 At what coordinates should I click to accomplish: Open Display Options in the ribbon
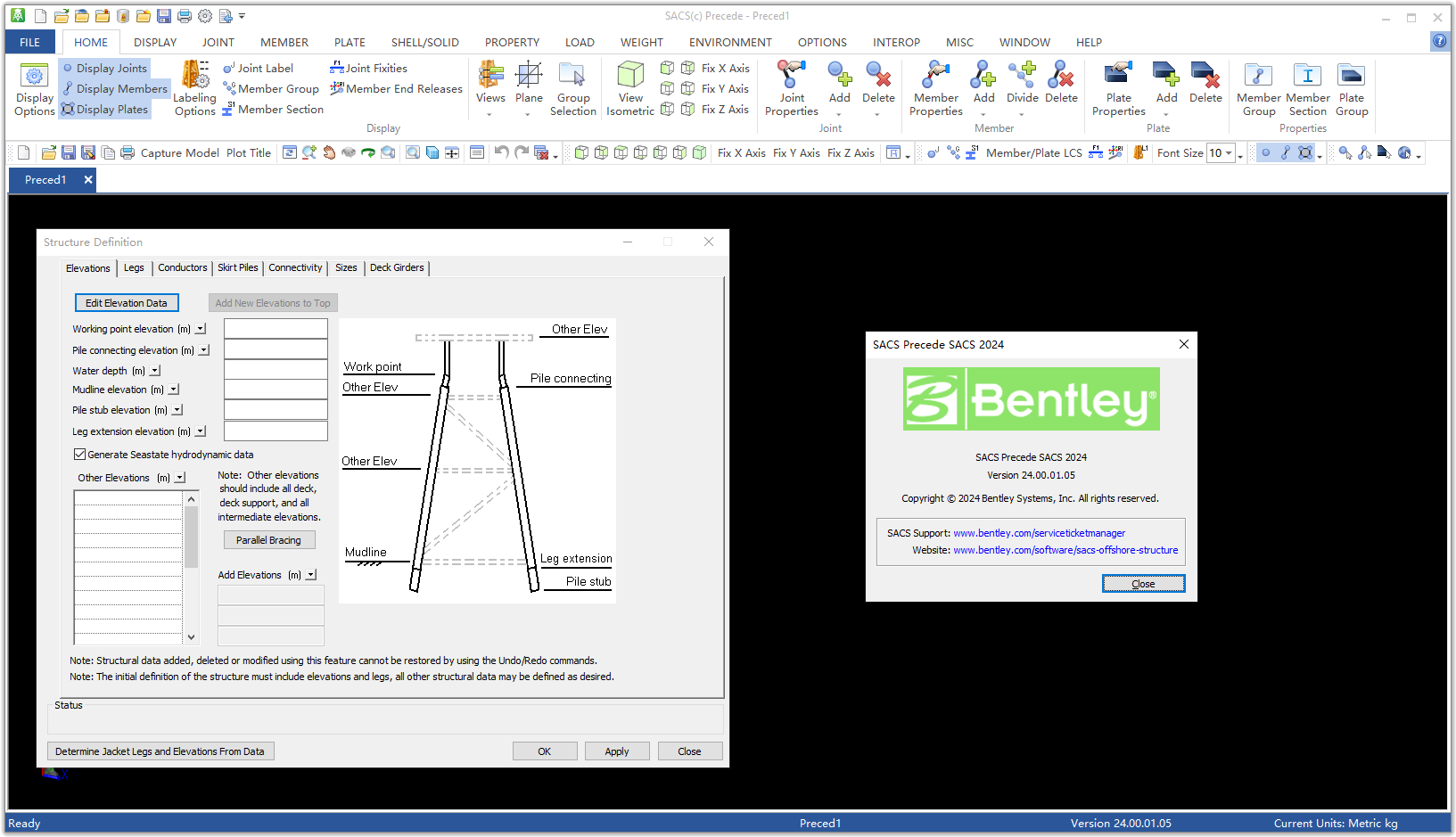pos(34,88)
